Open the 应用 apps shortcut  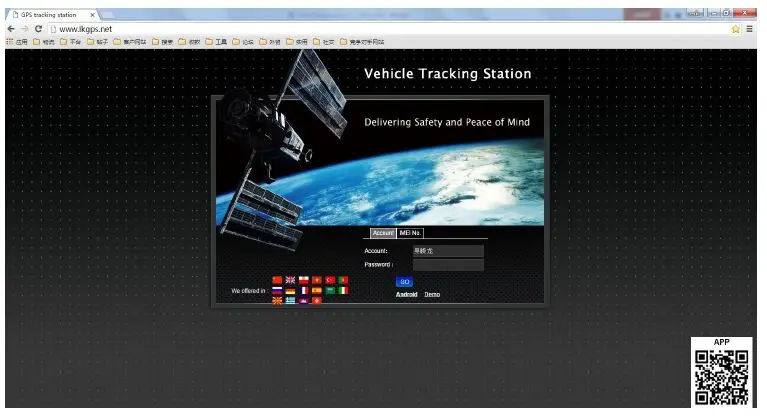coord(17,42)
